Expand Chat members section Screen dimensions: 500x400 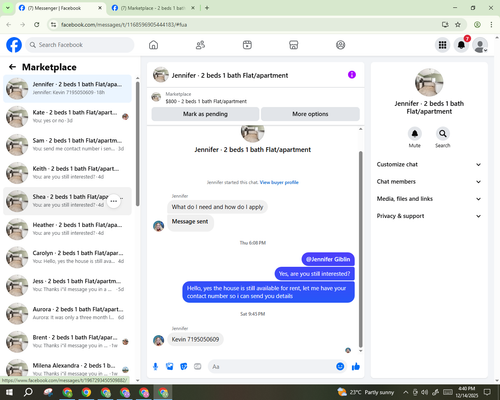point(429,182)
